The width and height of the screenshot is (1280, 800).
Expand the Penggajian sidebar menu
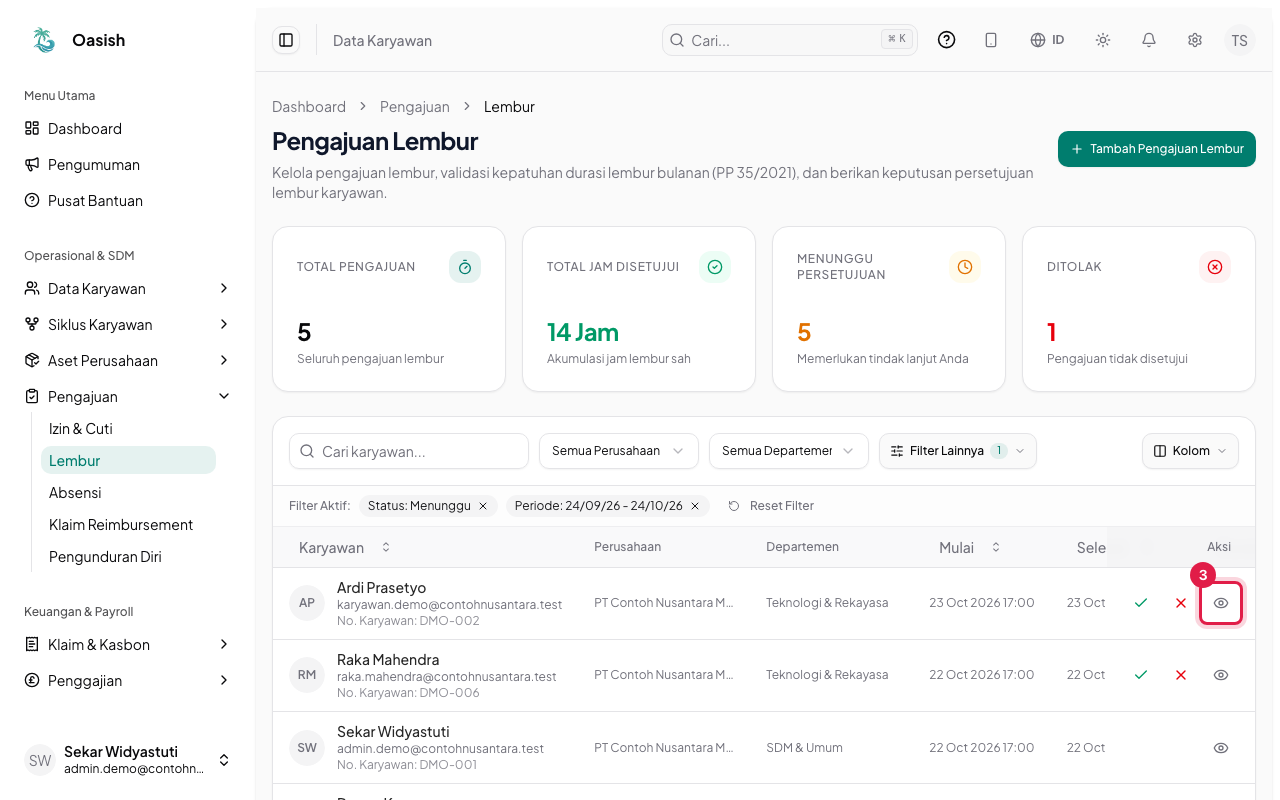click(128, 681)
